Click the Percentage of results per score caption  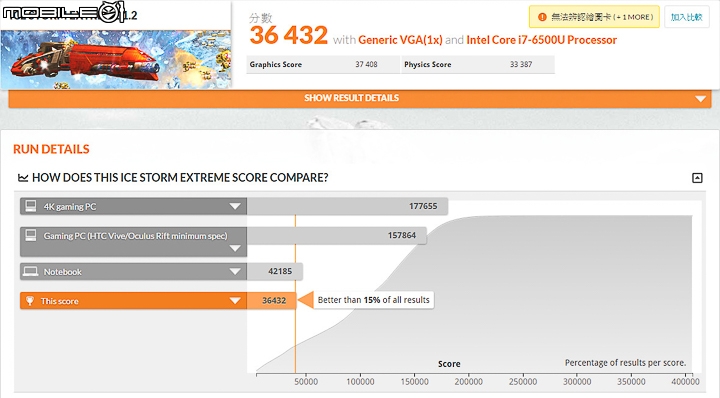tap(625, 363)
